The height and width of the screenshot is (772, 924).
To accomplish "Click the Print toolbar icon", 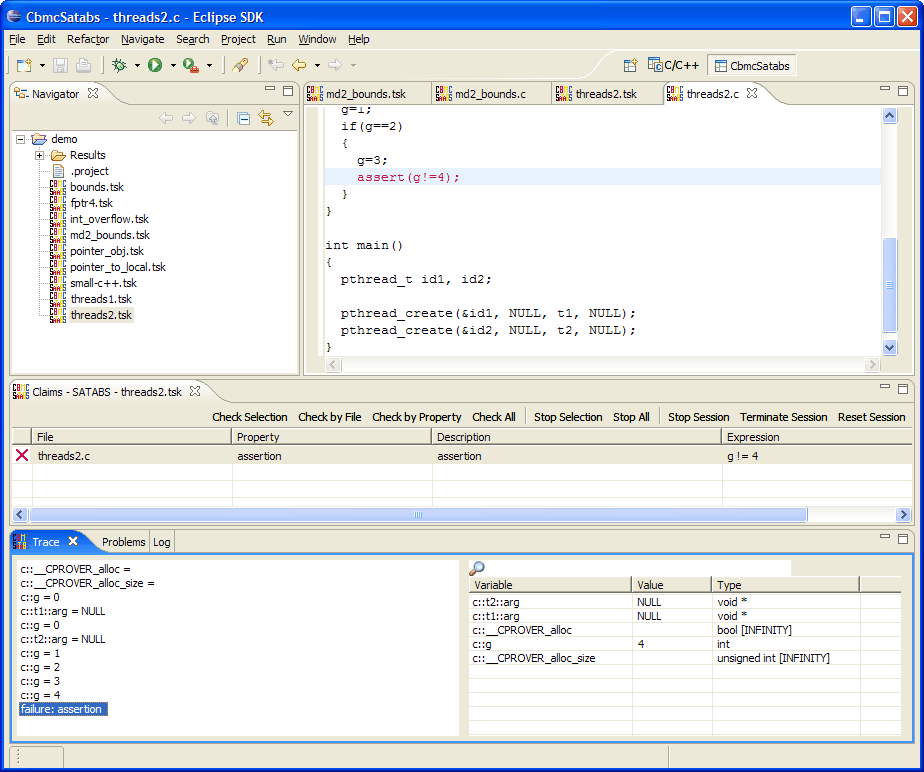I will coord(84,65).
